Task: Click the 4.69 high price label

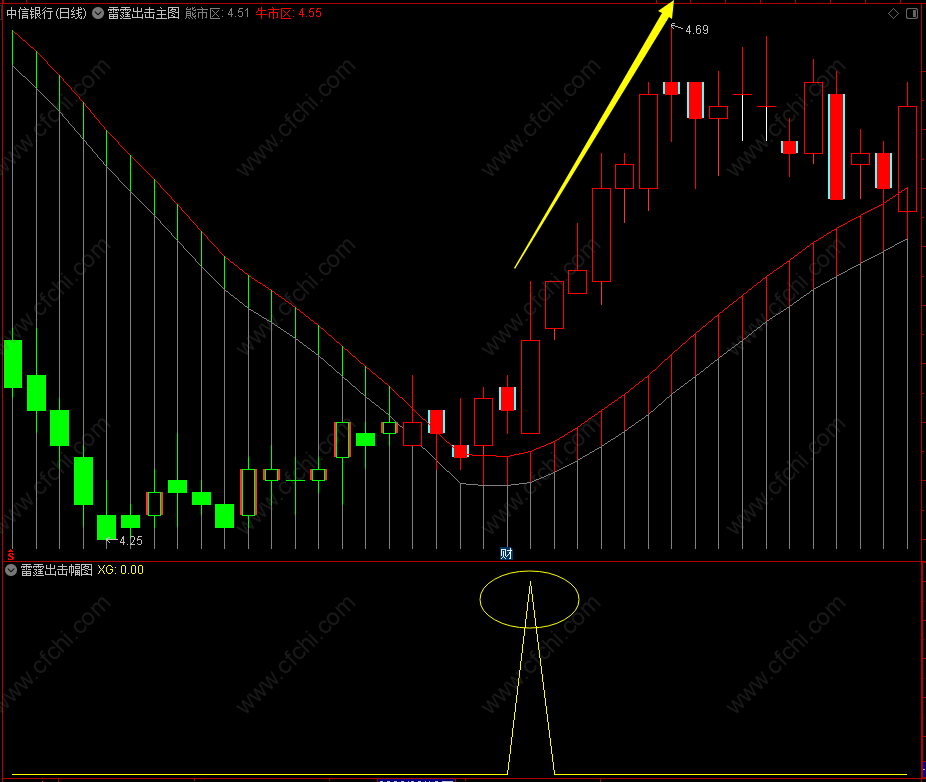Action: point(696,30)
